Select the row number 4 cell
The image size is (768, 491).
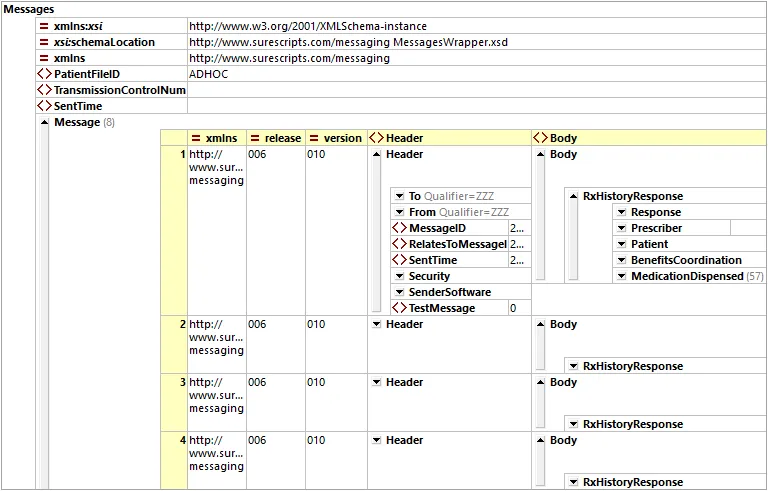[174, 460]
